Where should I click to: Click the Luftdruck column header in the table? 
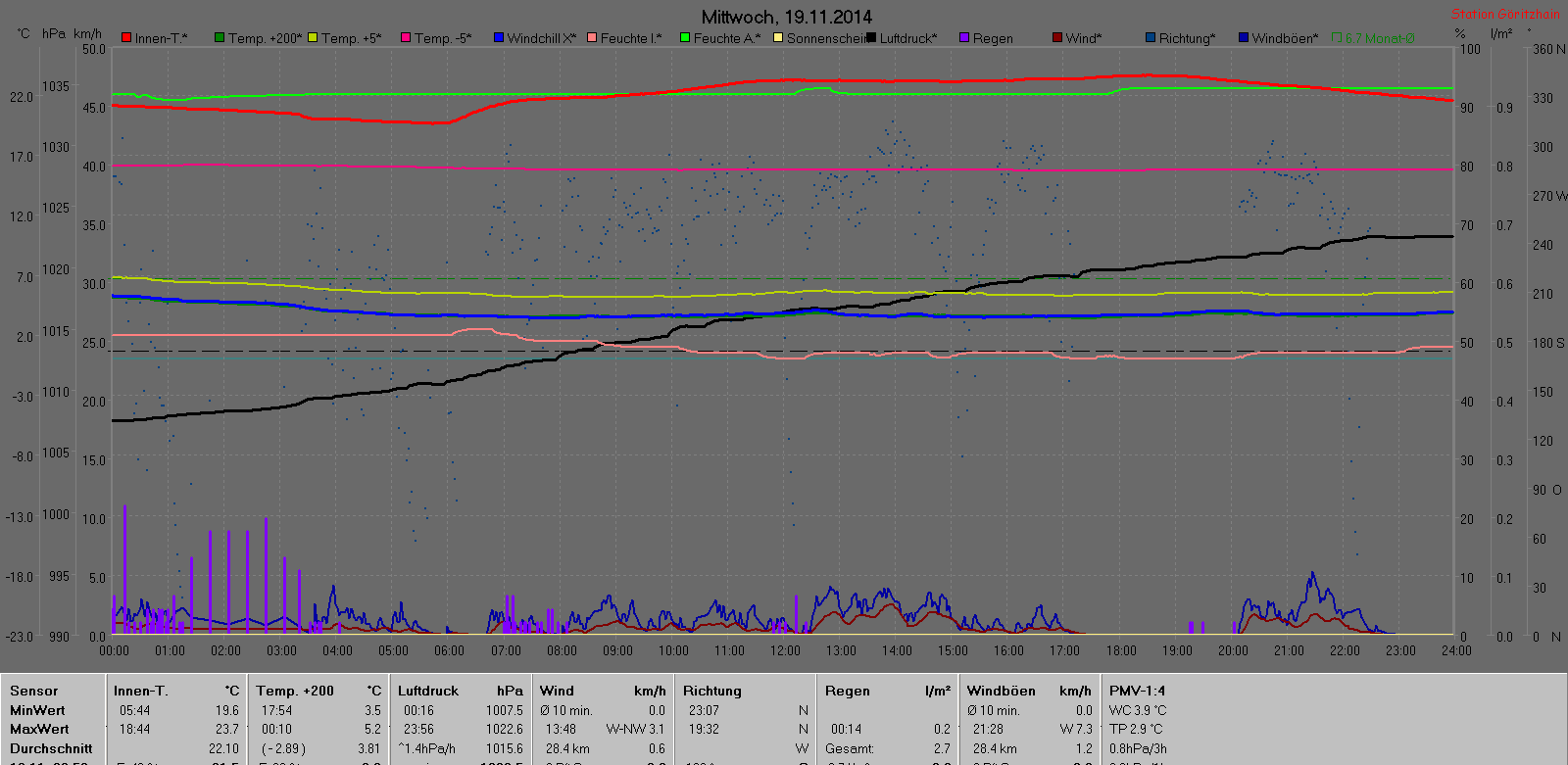click(x=428, y=692)
